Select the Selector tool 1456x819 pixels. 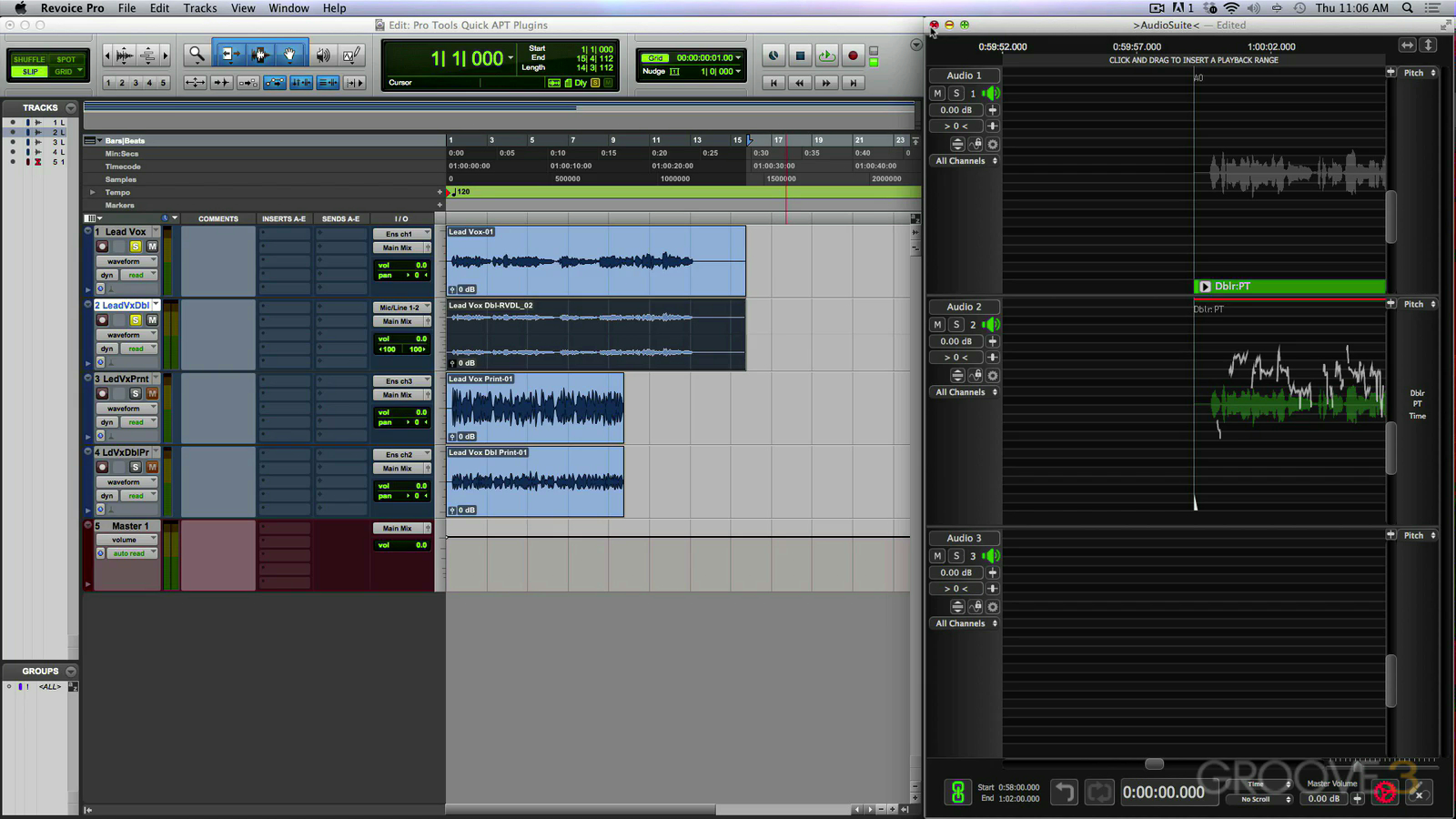(x=259, y=56)
